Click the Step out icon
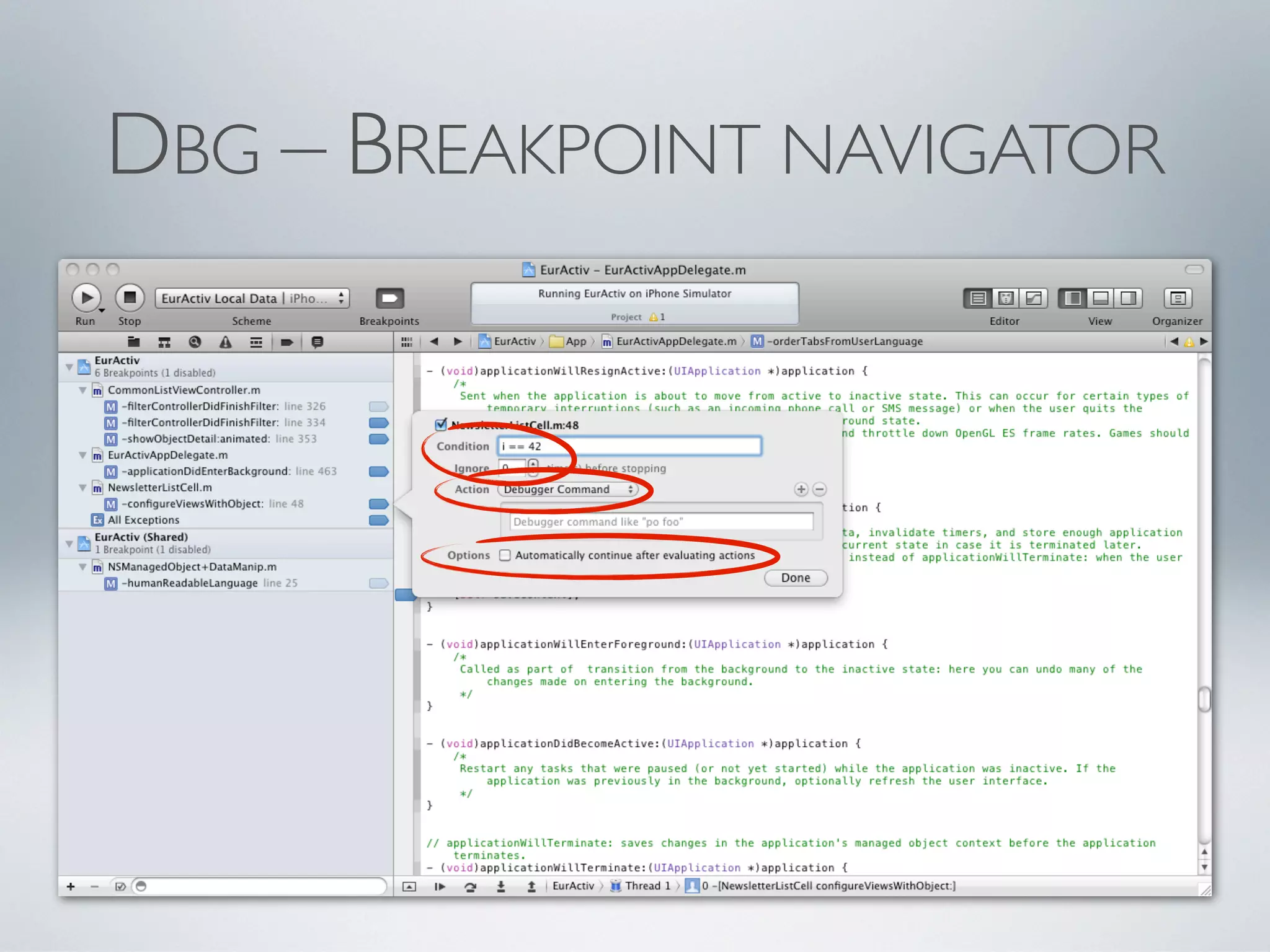This screenshot has width=1270, height=952. (531, 887)
